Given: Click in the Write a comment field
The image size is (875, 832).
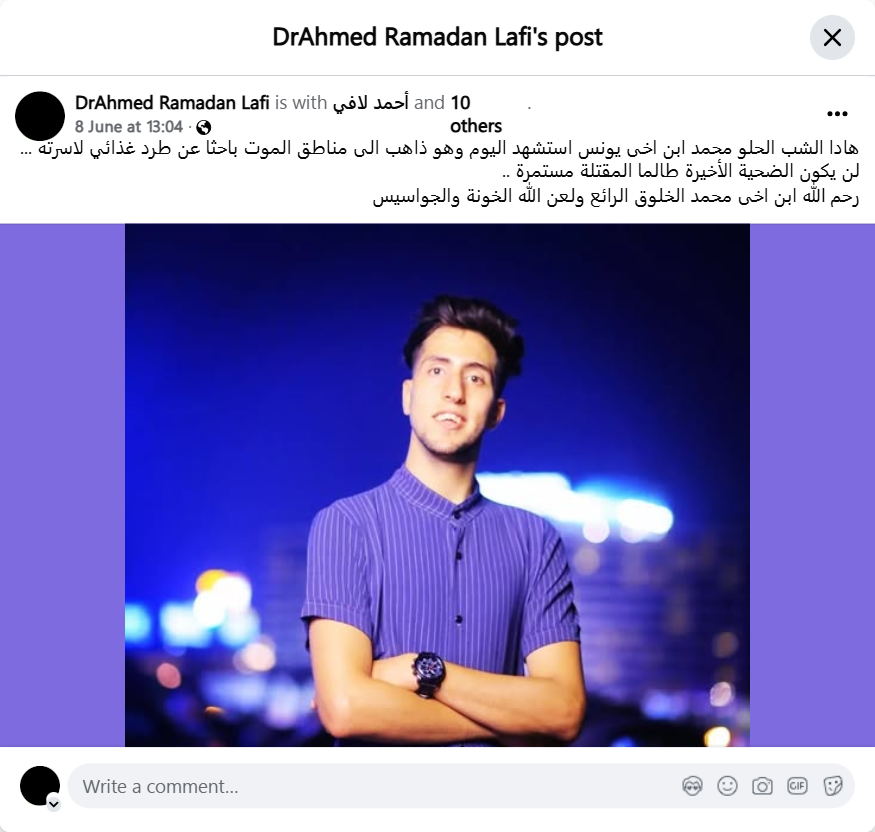Looking at the screenshot, I should 374,786.
